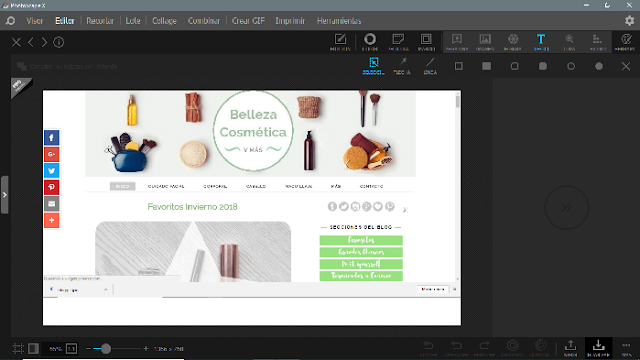This screenshot has width=640, height=360.
Task: Choose filled rounded rectangle shape
Action: pyautogui.click(x=542, y=66)
